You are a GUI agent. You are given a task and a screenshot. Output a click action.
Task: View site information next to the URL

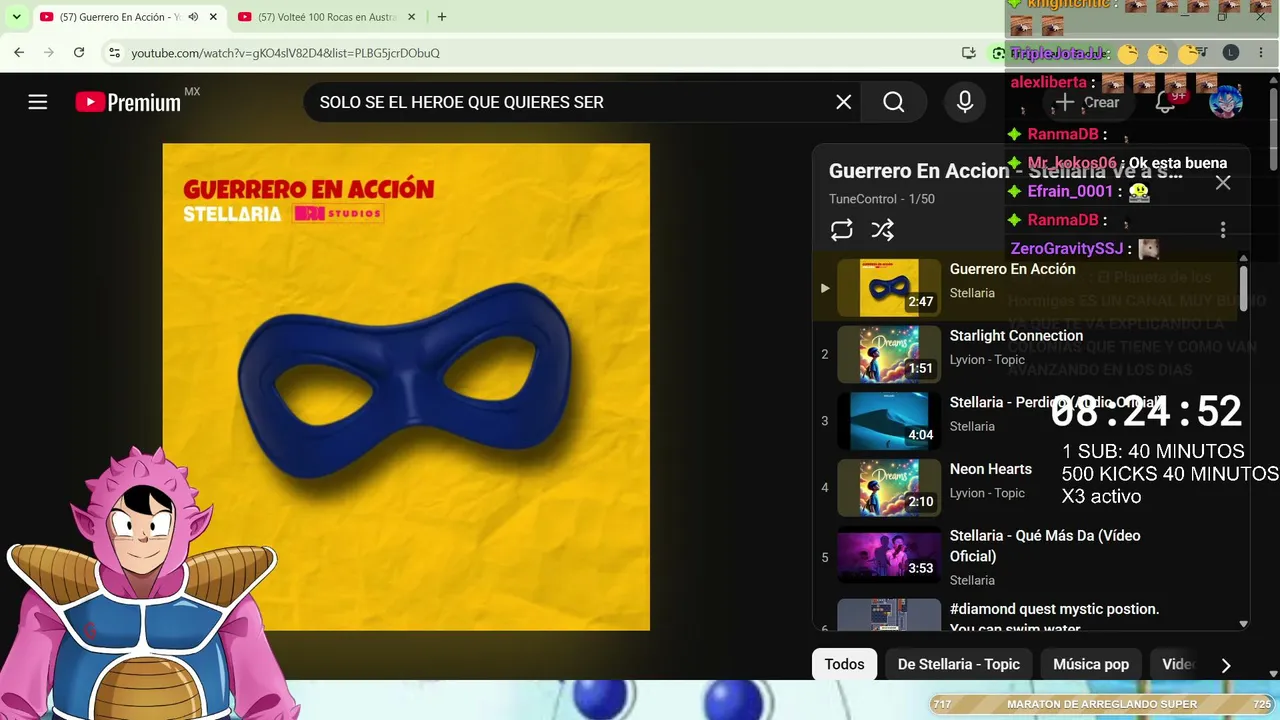coord(114,53)
